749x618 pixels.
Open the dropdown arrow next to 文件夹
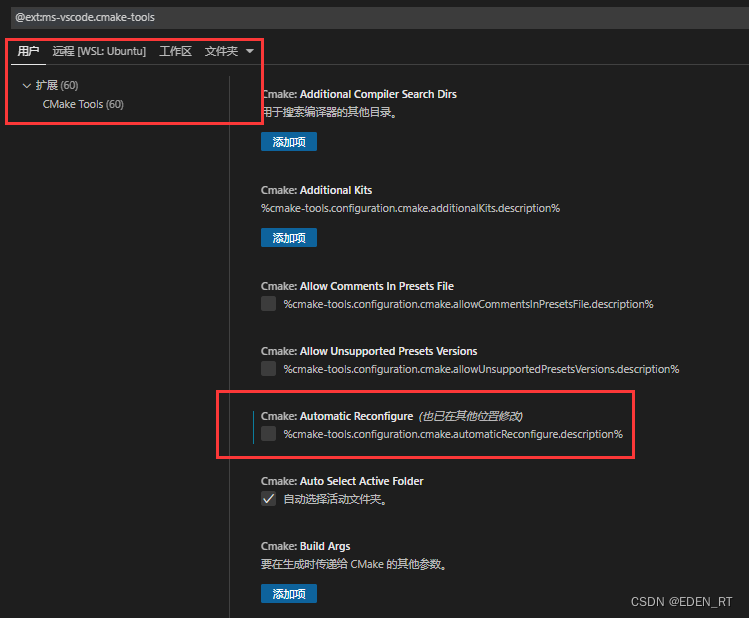tap(250, 51)
